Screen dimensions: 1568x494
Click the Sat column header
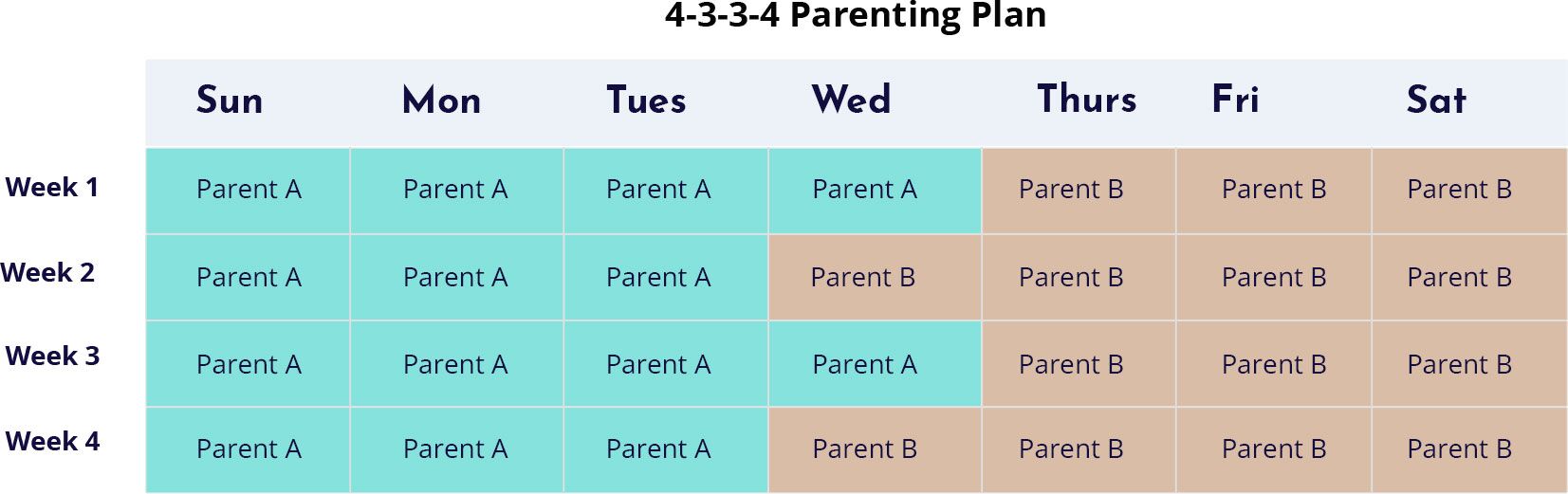(1437, 101)
